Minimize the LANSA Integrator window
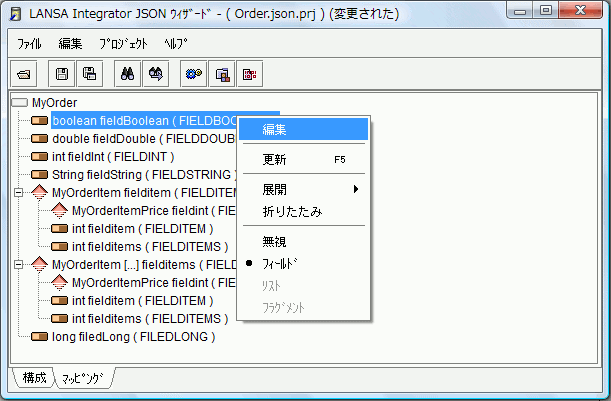The image size is (611, 401). click(520, 11)
